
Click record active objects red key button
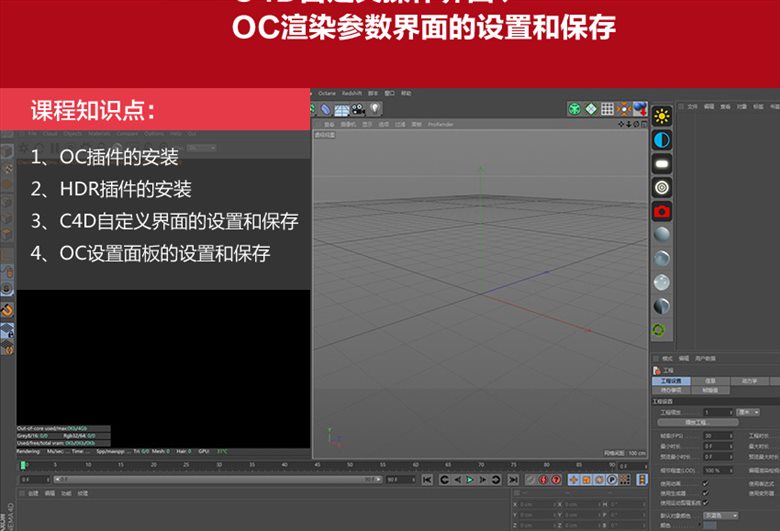click(531, 480)
